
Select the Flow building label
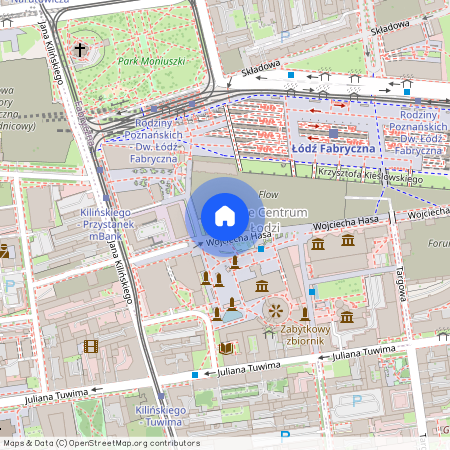pos(268,194)
